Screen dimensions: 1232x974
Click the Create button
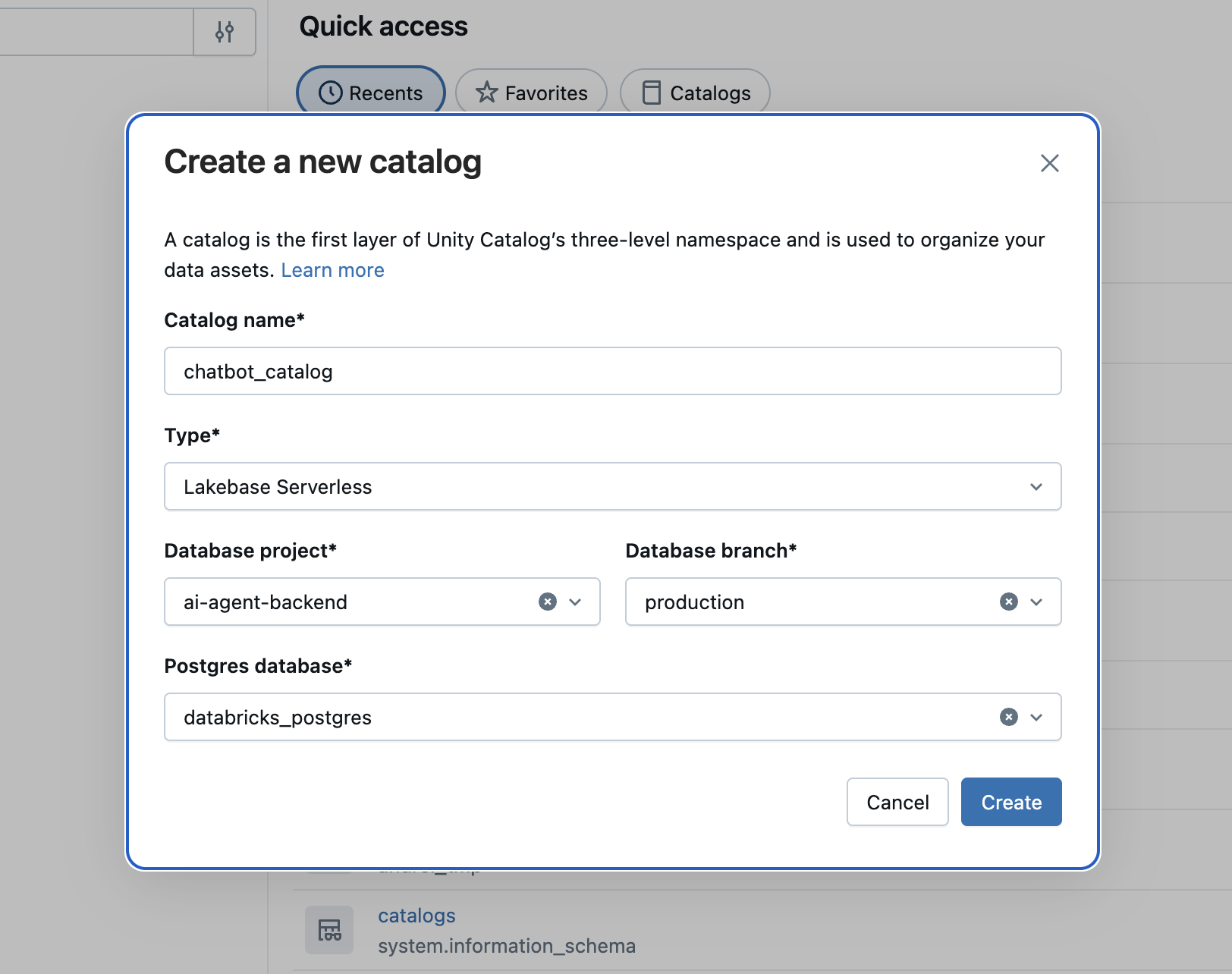point(1010,802)
